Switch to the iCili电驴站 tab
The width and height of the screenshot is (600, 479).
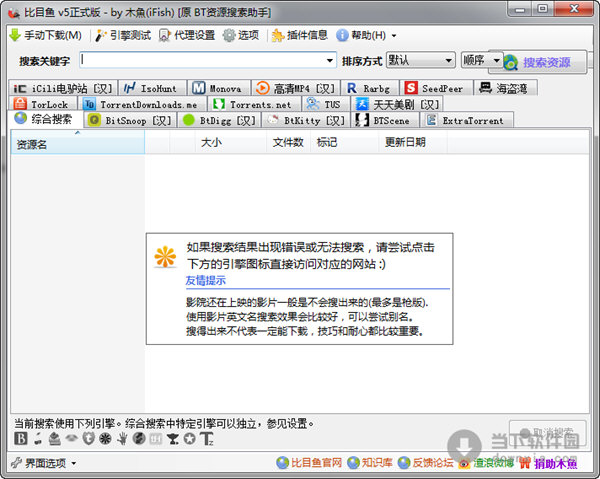pos(63,88)
